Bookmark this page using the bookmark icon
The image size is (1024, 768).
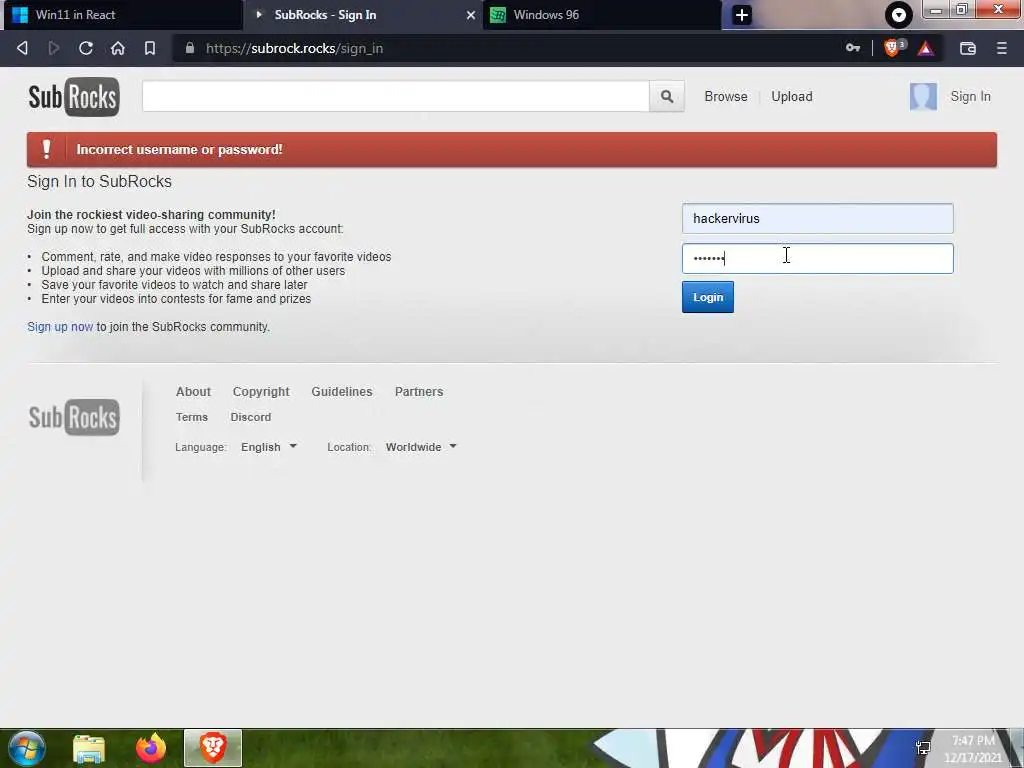tap(150, 48)
